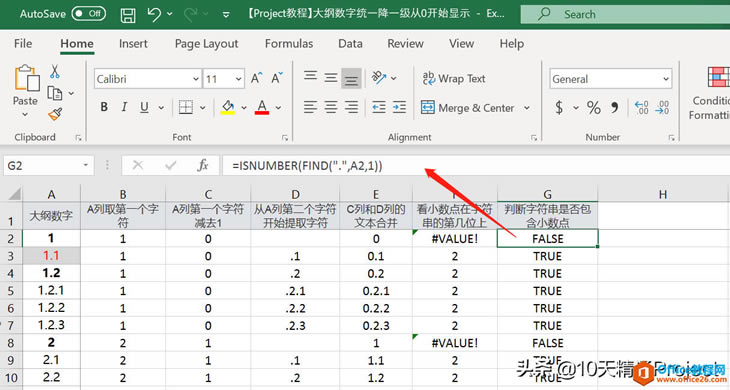
Task: Expand the General number format dropdown
Action: (x=666, y=79)
